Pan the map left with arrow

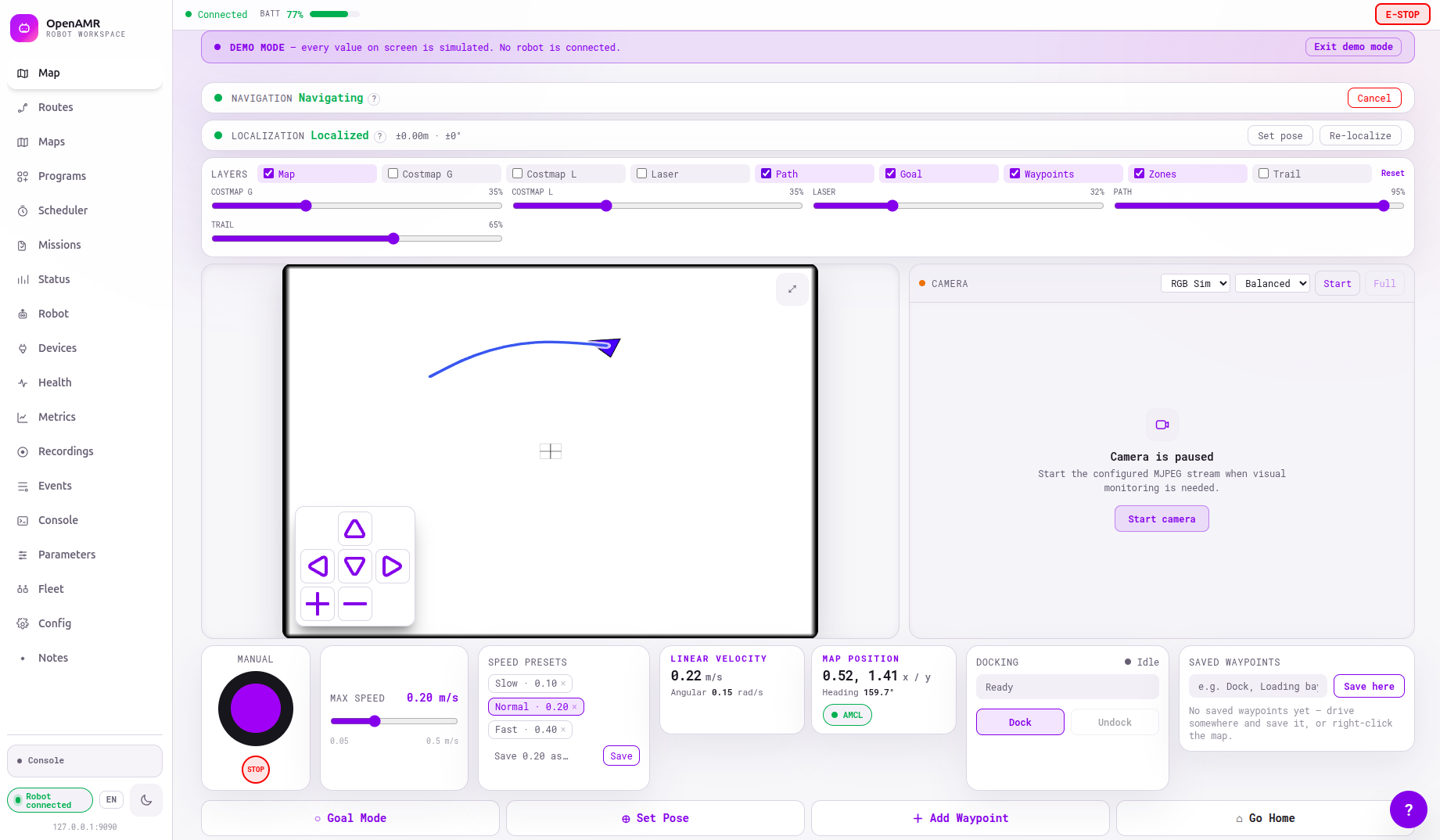(x=318, y=566)
